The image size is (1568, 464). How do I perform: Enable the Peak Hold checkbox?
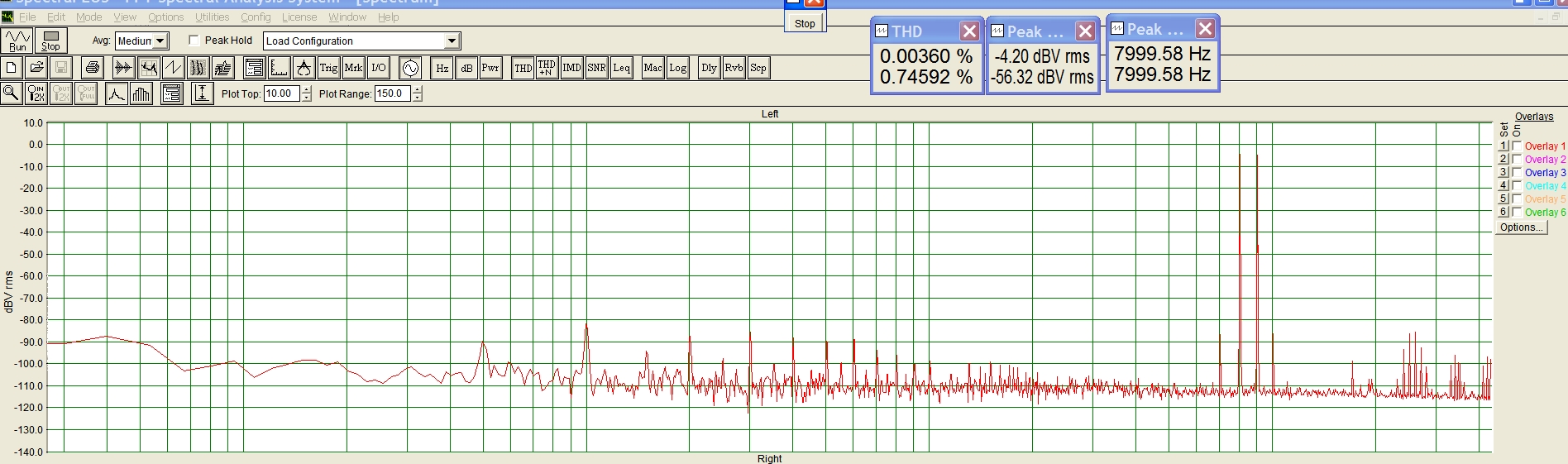point(194,41)
